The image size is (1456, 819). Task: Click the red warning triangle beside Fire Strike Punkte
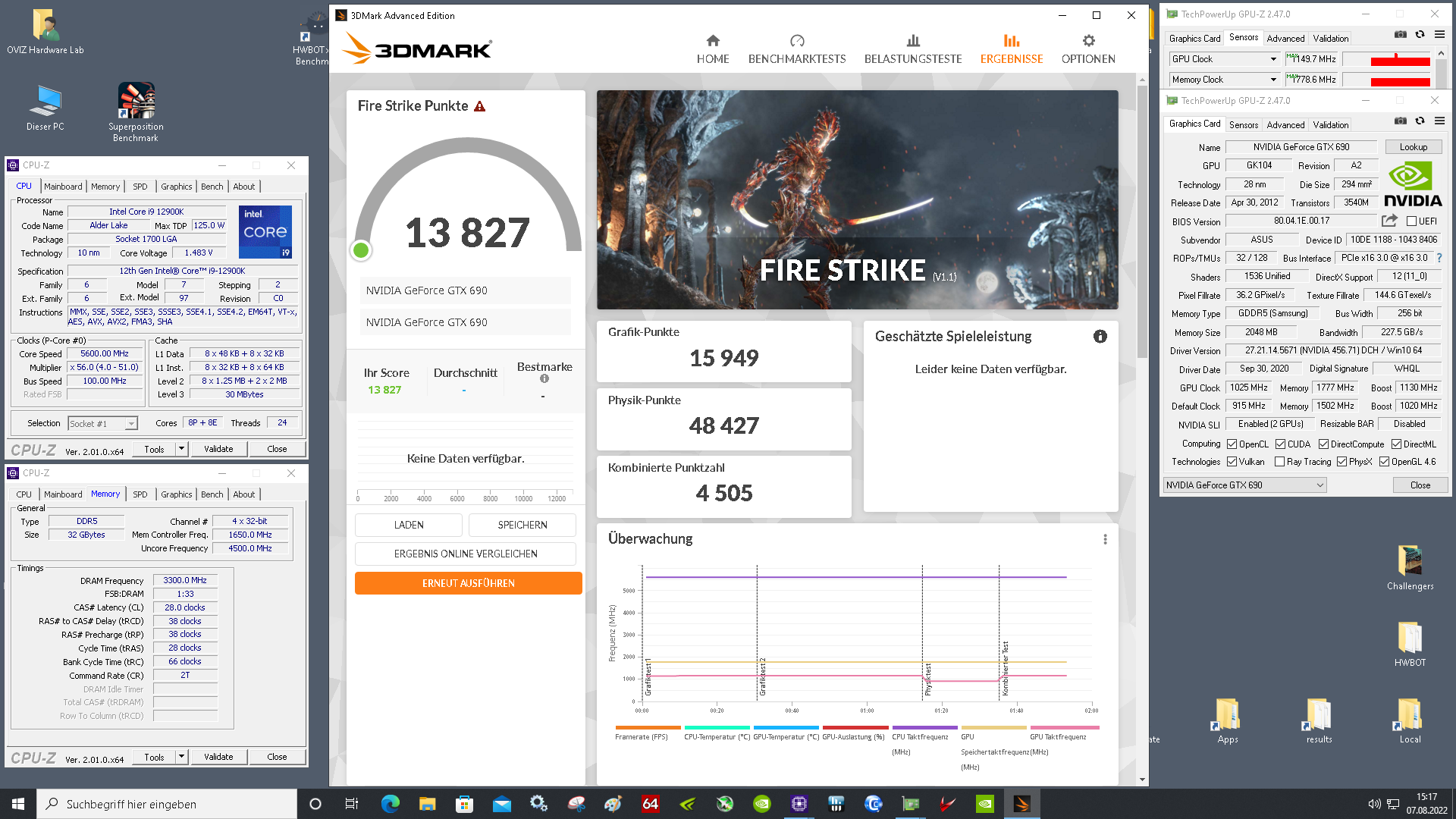[479, 106]
